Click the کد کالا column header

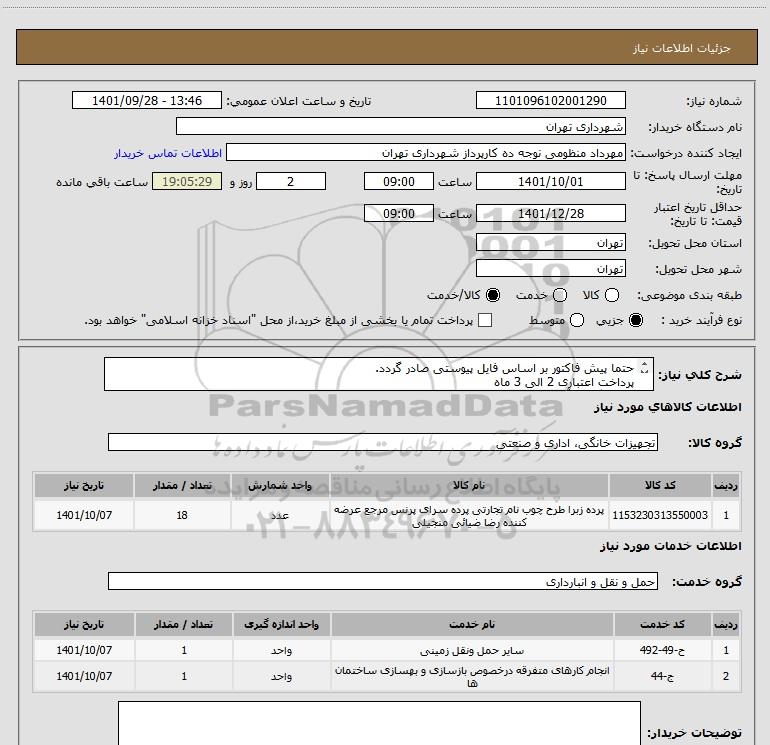tap(660, 485)
